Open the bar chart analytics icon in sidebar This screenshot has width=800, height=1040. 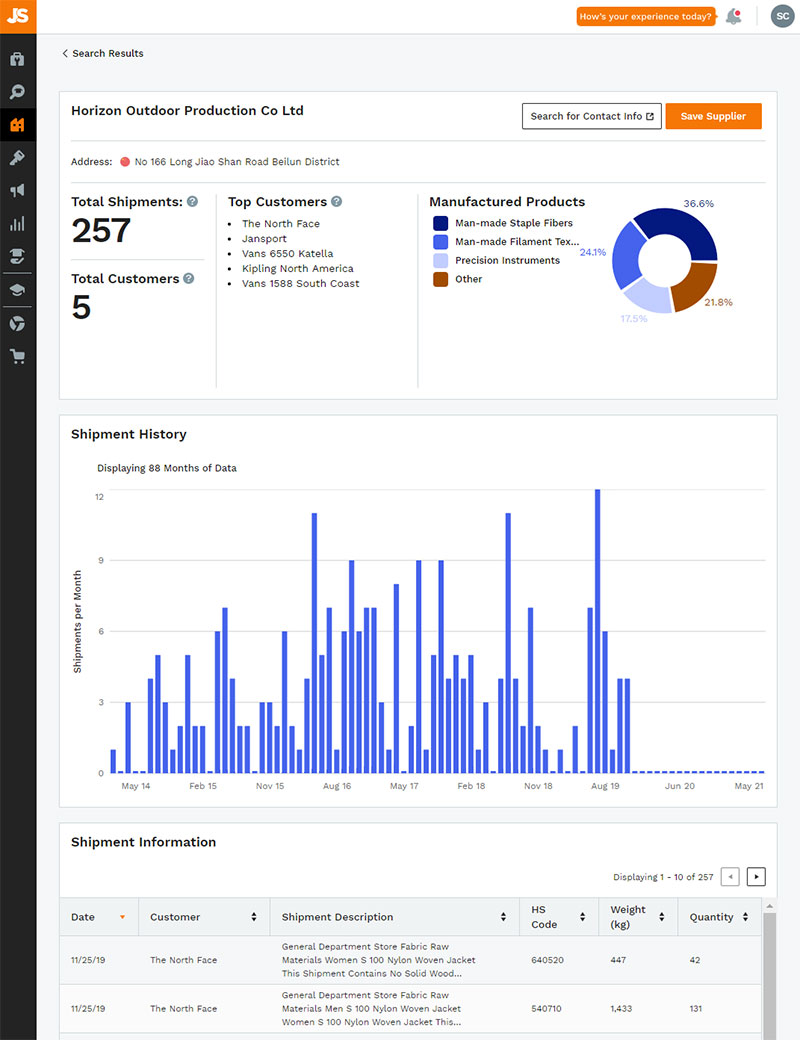tap(18, 224)
